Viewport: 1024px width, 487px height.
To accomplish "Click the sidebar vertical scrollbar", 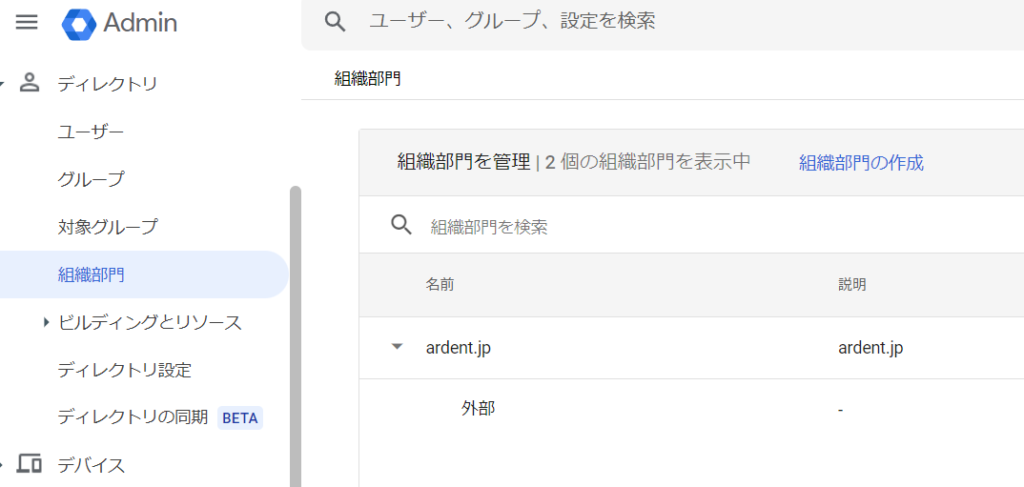I will pos(295,330).
